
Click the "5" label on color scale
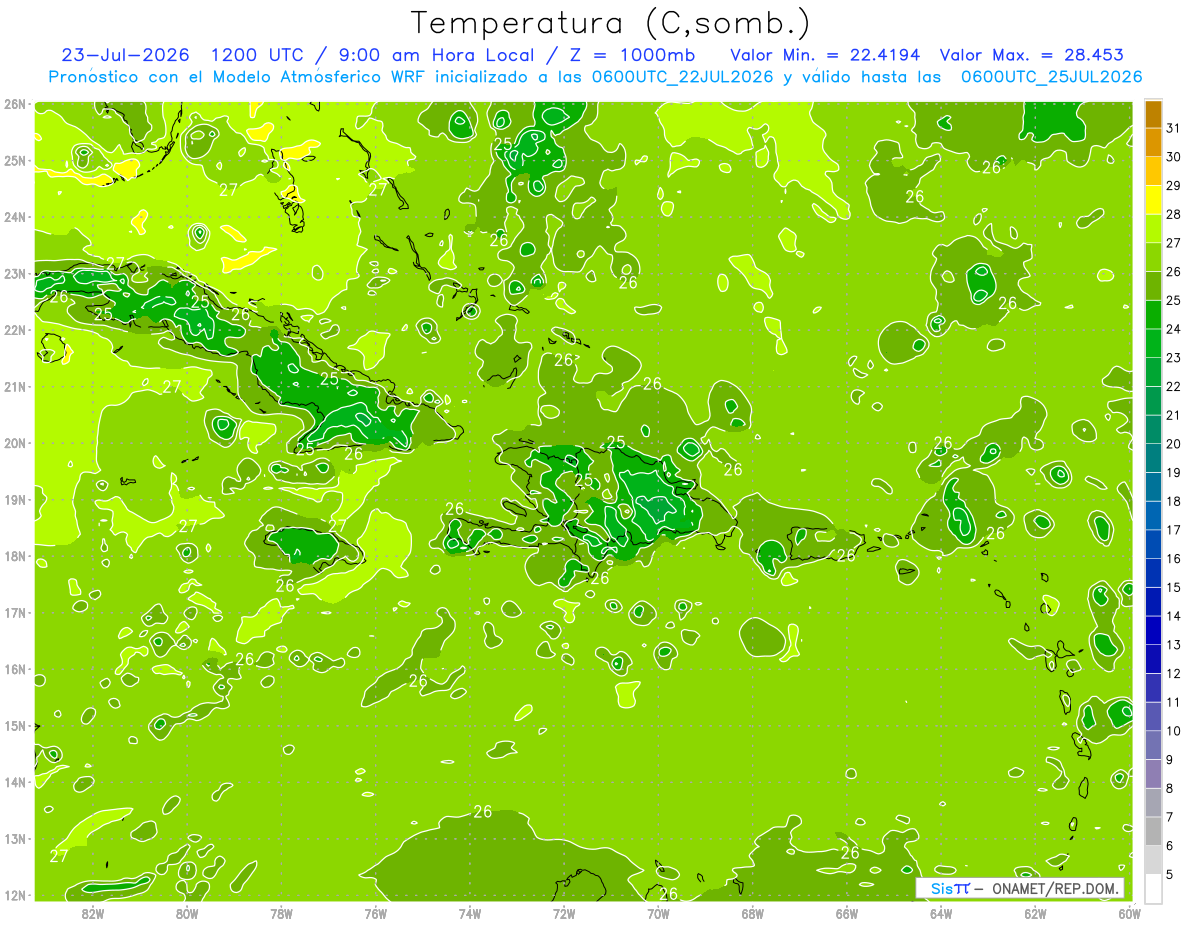point(1170,875)
